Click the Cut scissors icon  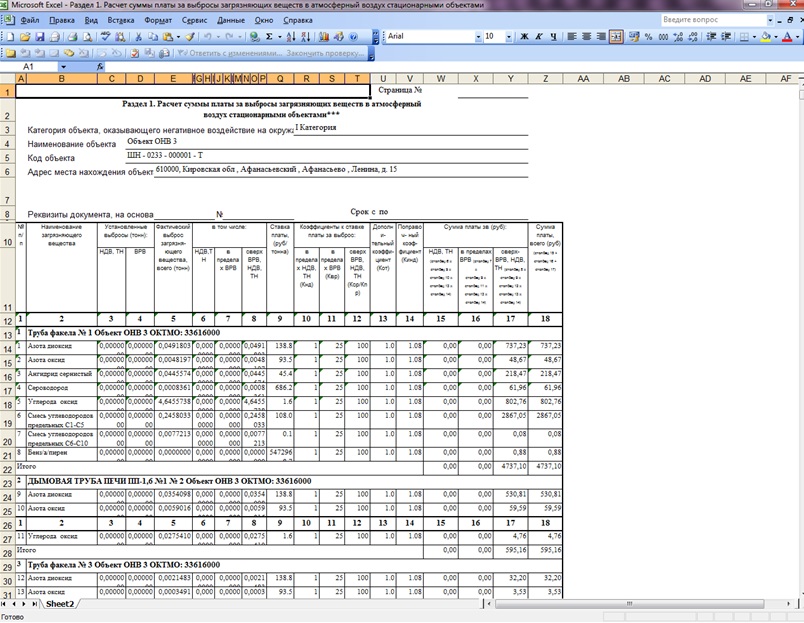click(x=138, y=36)
